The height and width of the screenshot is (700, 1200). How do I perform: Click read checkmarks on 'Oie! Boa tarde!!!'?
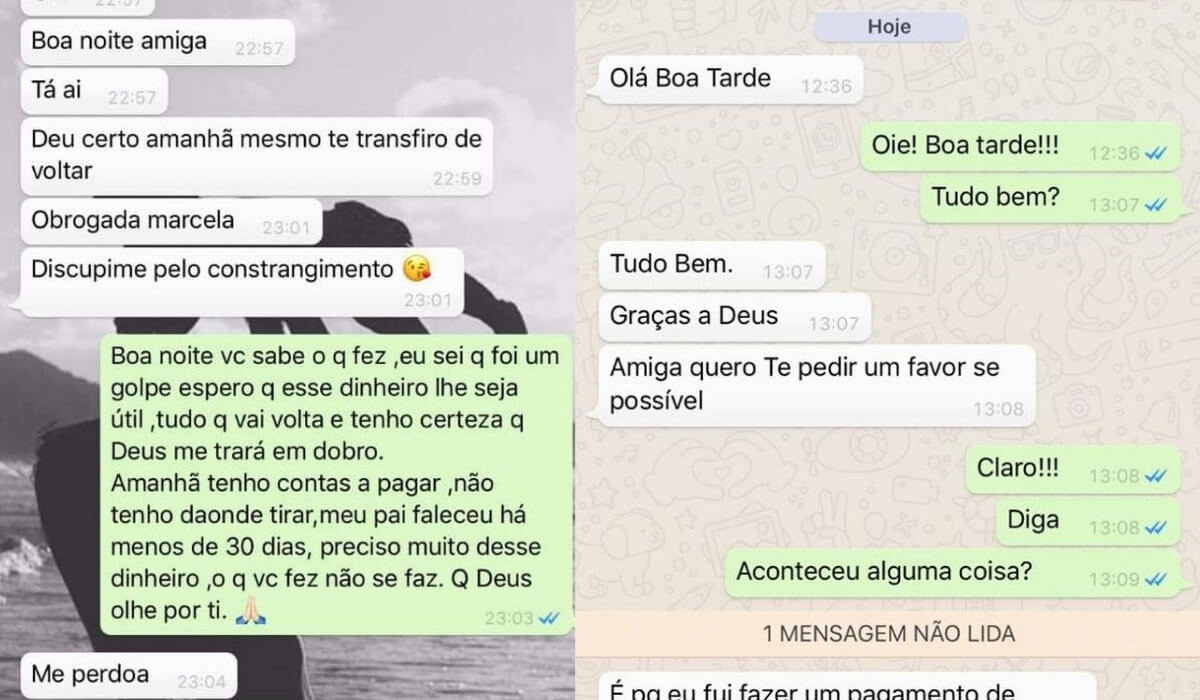(x=1156, y=153)
